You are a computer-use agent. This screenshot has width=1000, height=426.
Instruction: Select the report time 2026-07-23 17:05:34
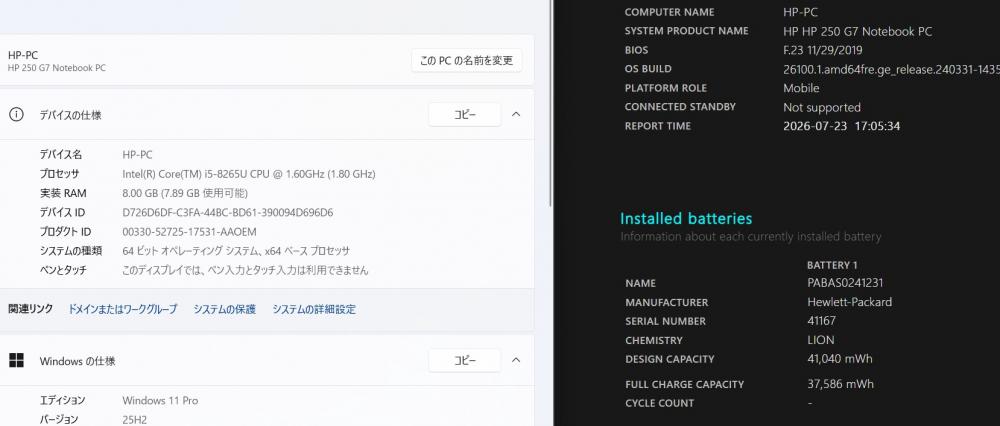[x=841, y=126]
